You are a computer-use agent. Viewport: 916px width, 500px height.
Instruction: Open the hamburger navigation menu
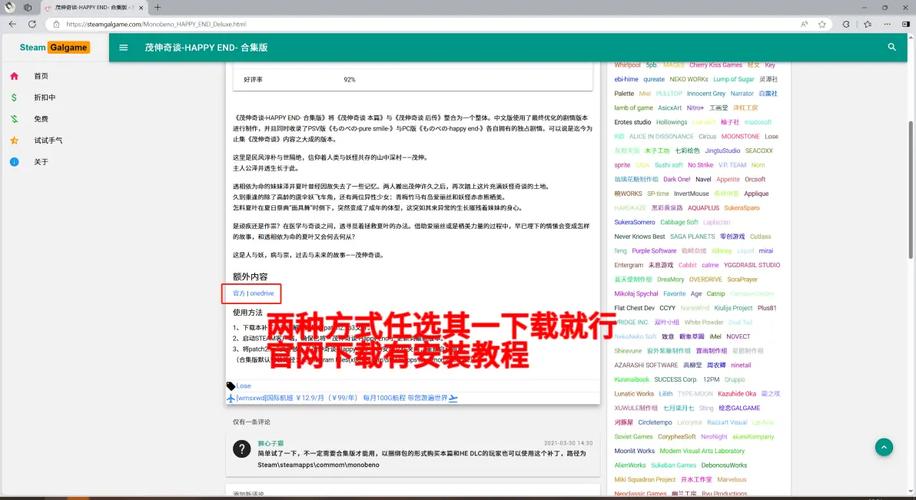tap(123, 47)
